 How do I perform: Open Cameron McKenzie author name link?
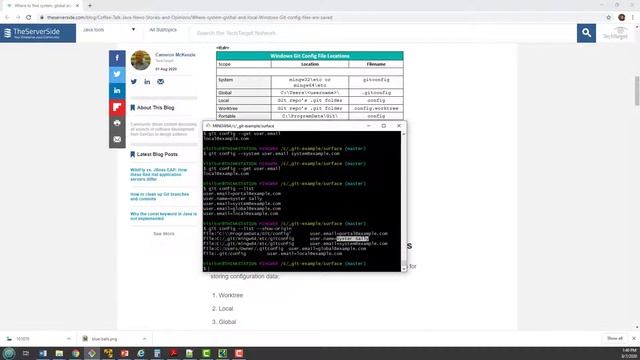pyautogui.click(x=175, y=55)
